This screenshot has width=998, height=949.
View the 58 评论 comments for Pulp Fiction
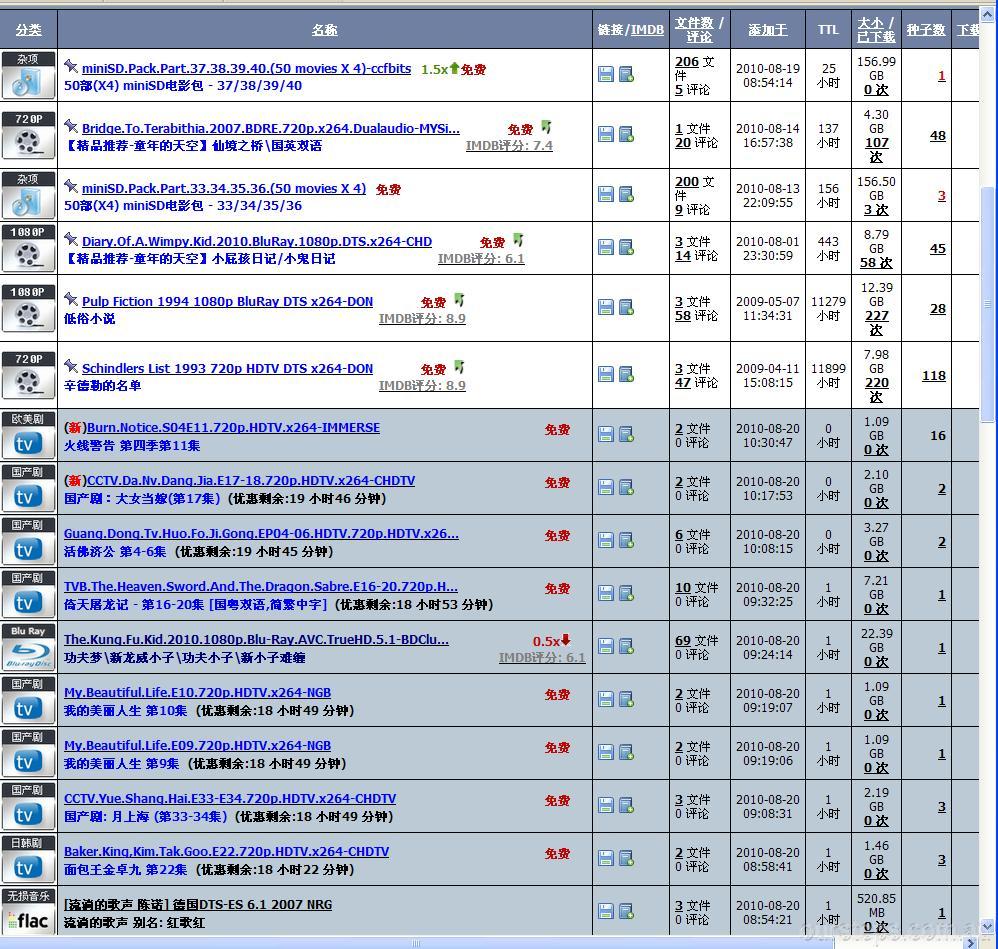click(696, 316)
